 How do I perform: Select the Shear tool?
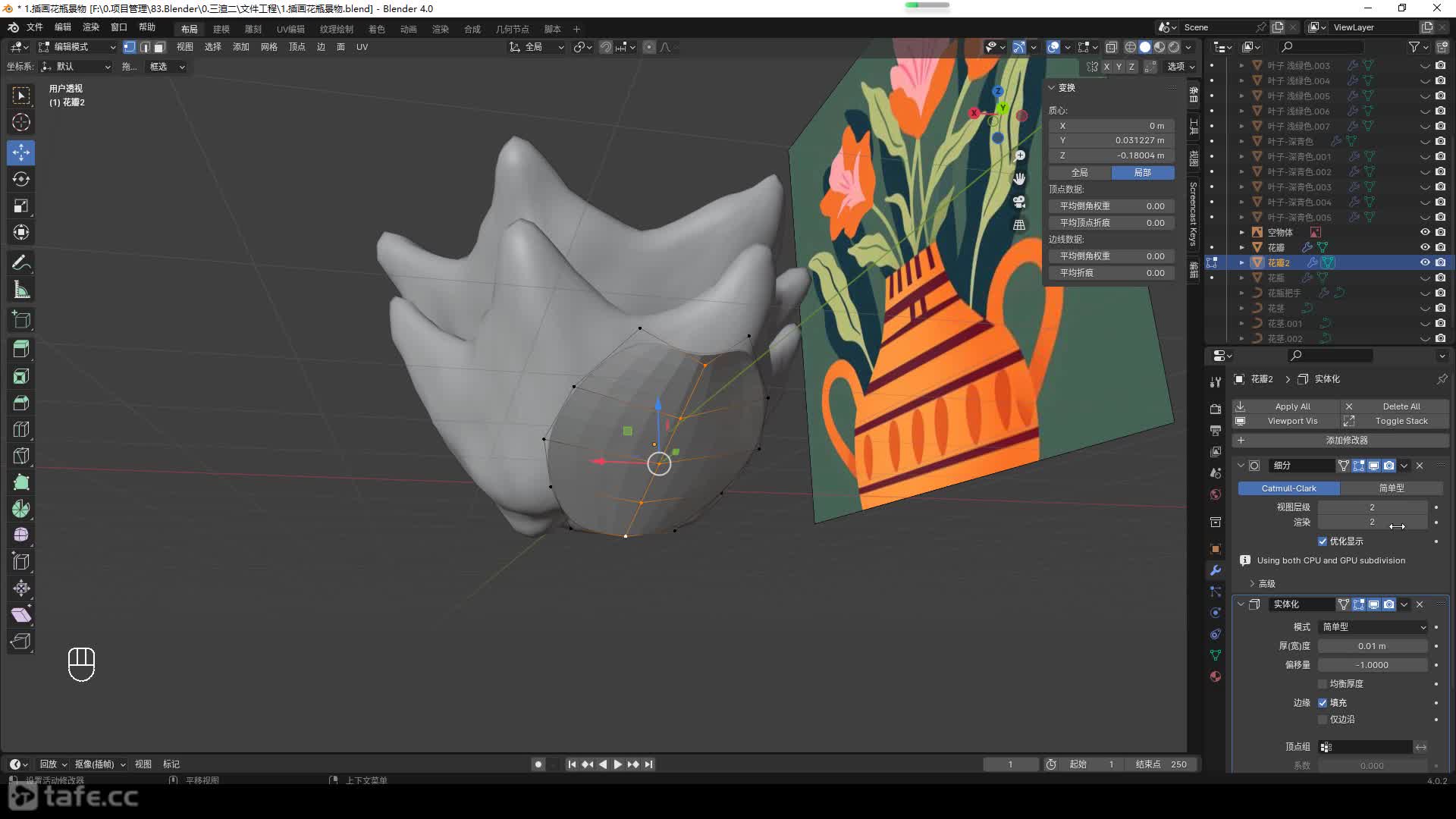(x=21, y=615)
